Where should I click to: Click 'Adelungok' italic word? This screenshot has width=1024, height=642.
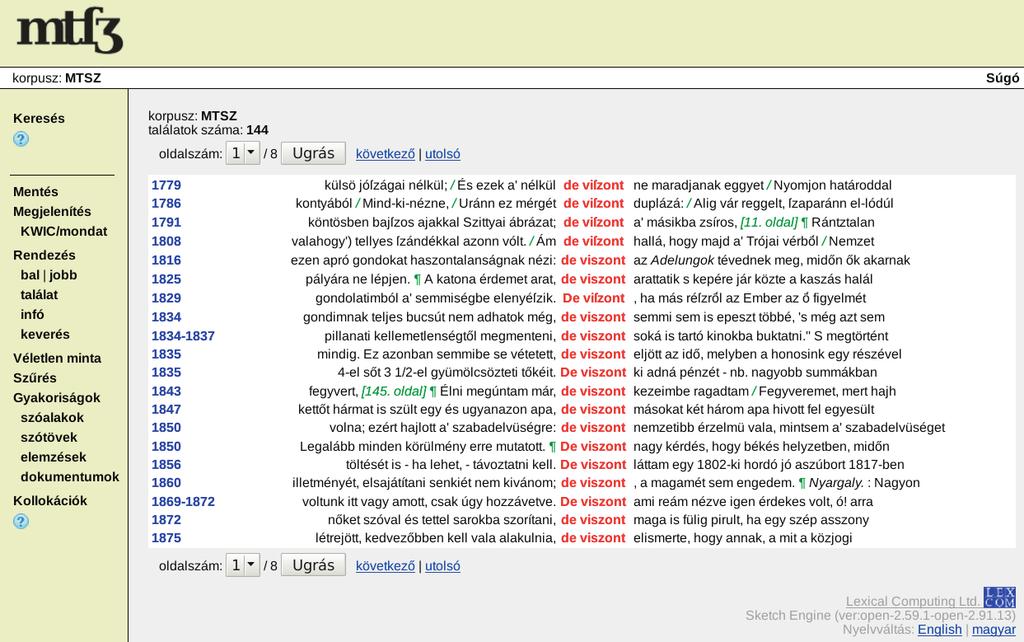click(x=682, y=261)
